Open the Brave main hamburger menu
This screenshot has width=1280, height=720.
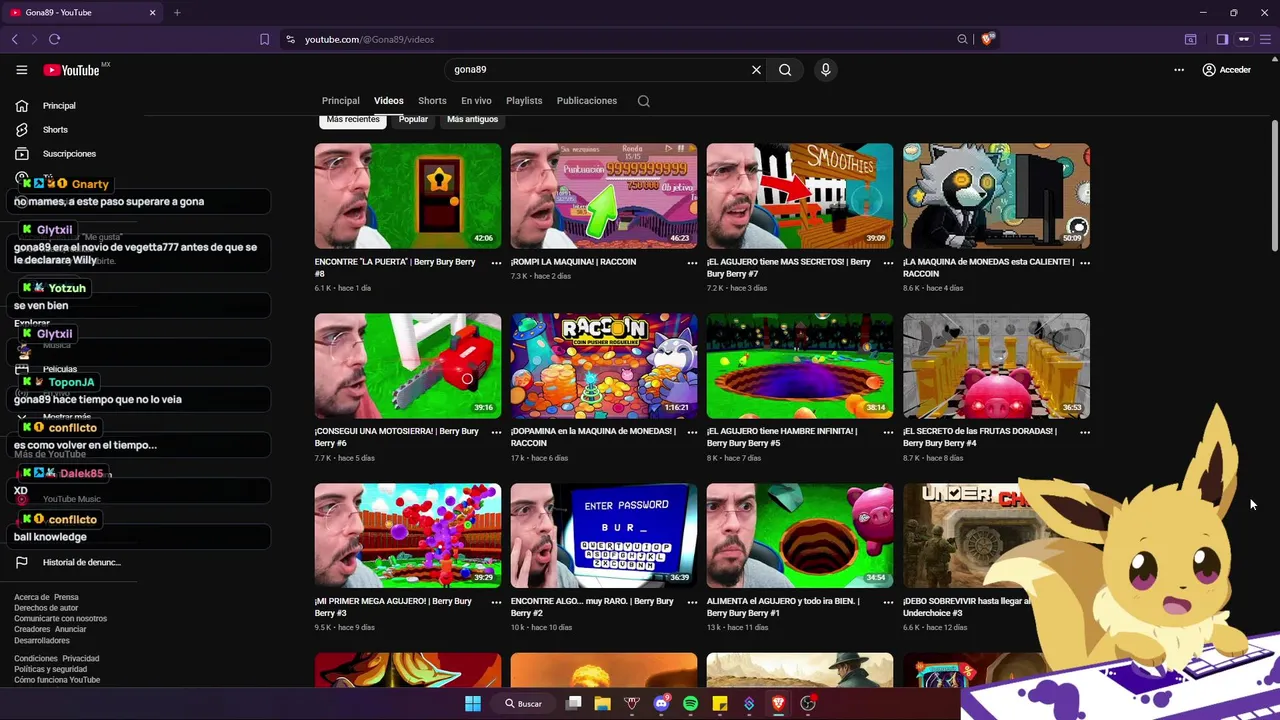(1266, 39)
